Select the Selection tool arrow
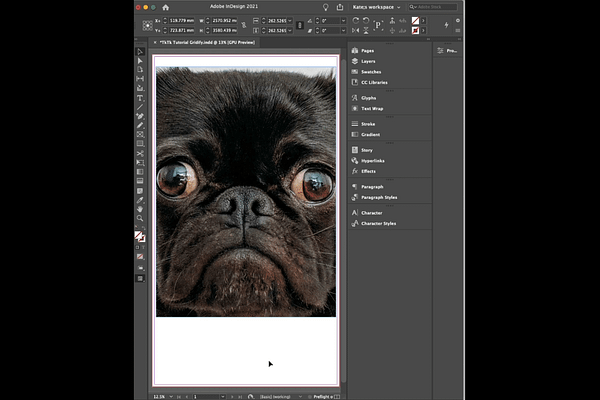Screen dimensions: 600x400 (140, 53)
